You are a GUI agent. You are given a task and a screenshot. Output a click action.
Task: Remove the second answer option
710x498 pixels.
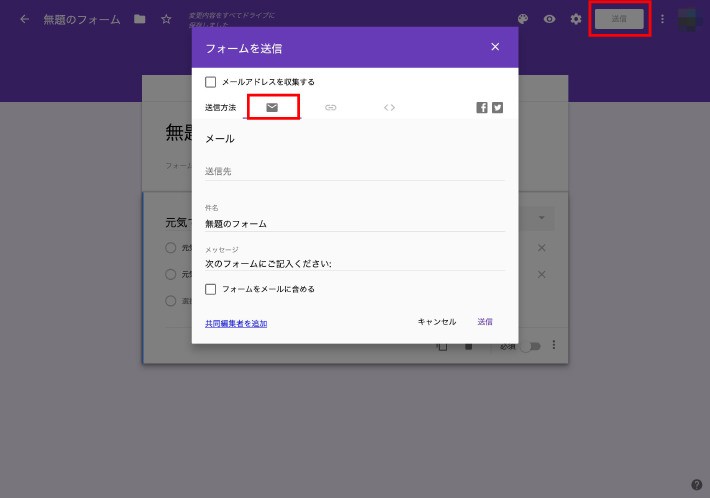(x=542, y=274)
